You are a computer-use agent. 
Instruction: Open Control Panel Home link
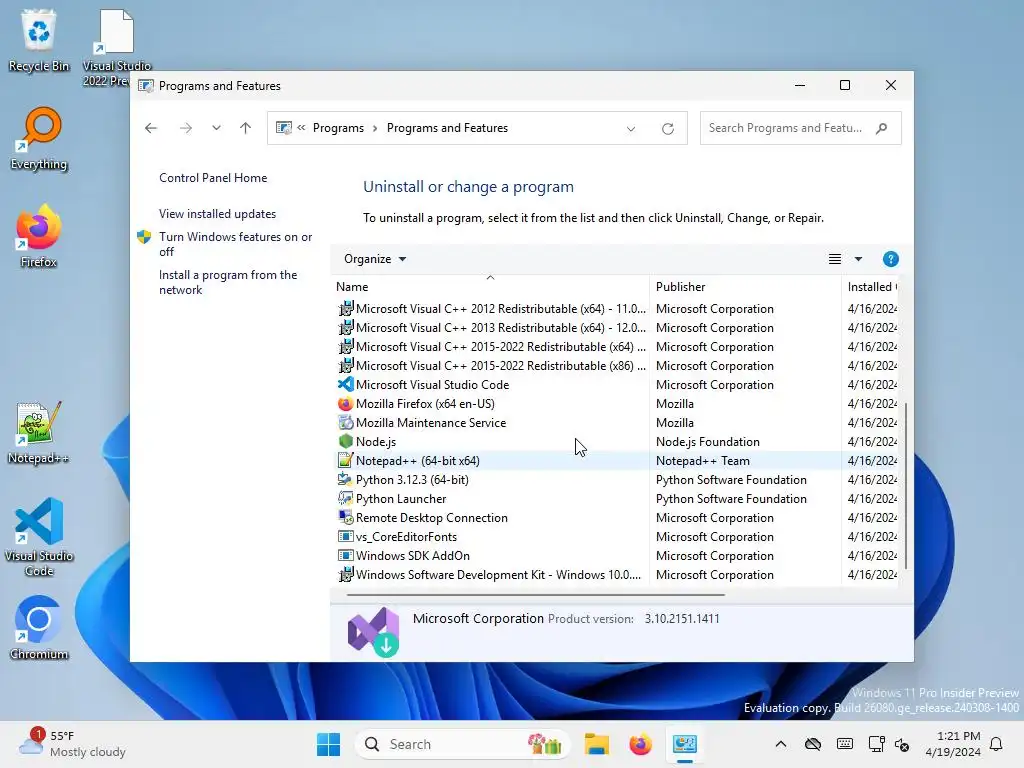coord(213,178)
